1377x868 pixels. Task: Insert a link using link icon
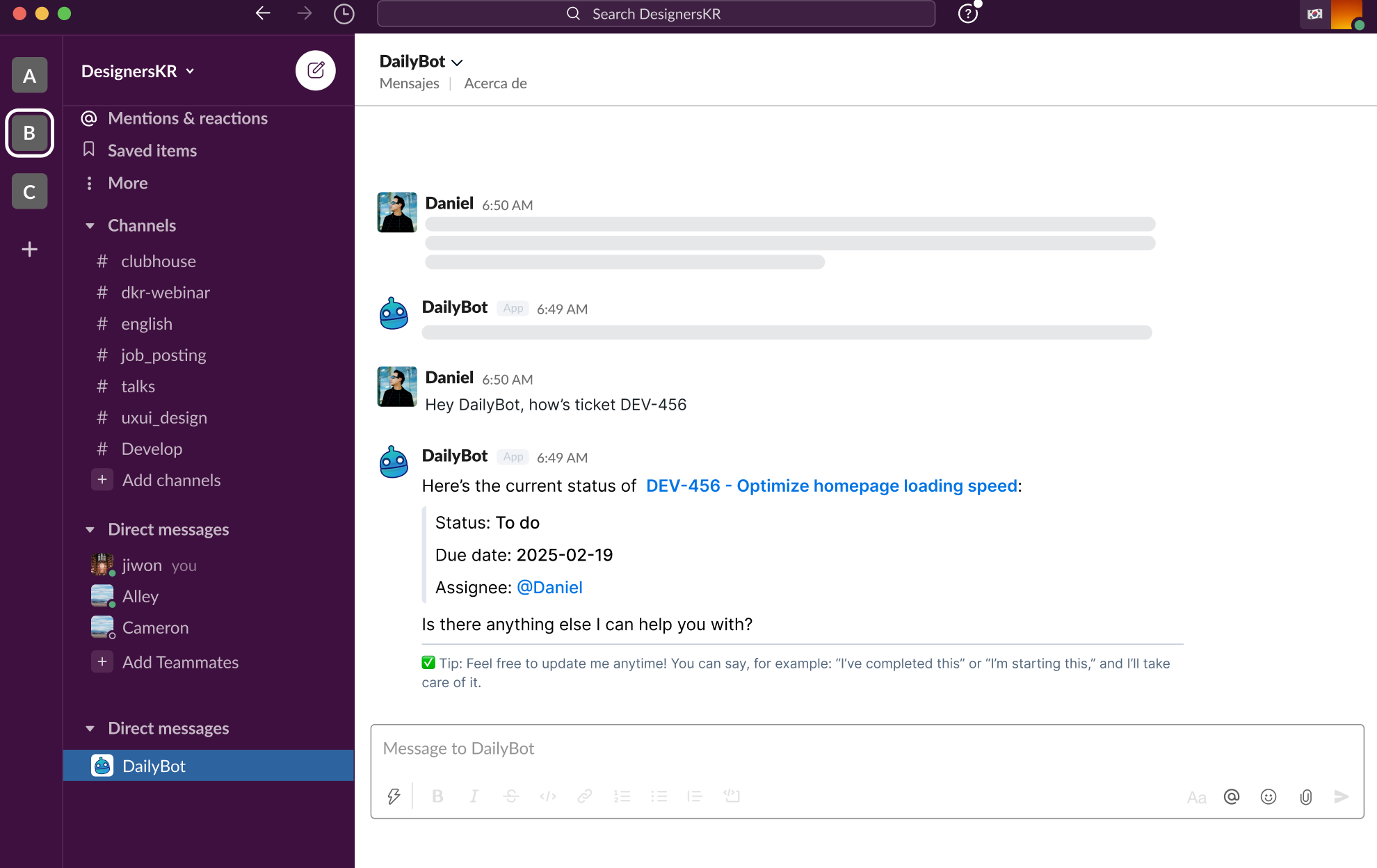[584, 796]
